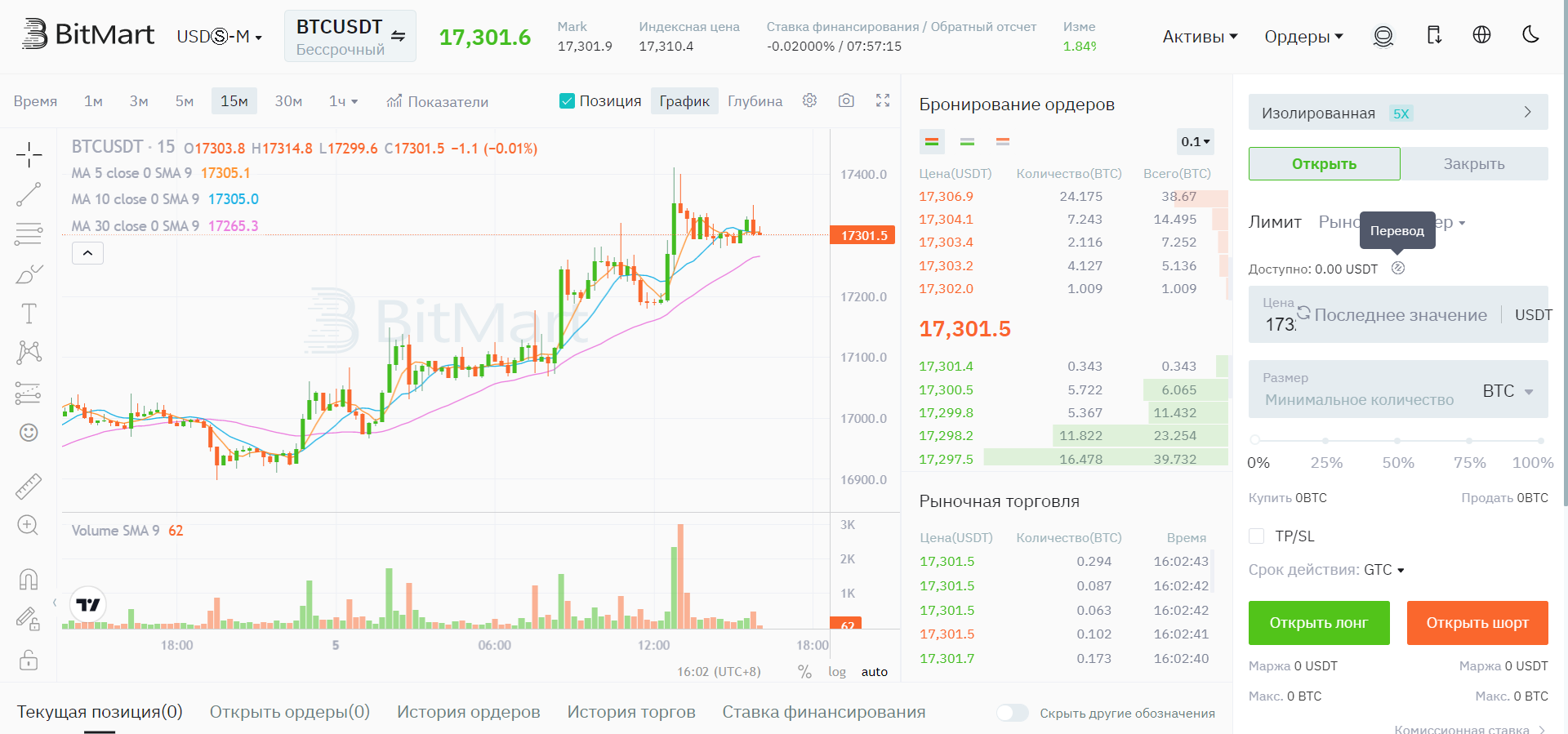Click the transfer icon next to available balance
Viewport: 1568px width, 734px height.
pyautogui.click(x=1398, y=268)
